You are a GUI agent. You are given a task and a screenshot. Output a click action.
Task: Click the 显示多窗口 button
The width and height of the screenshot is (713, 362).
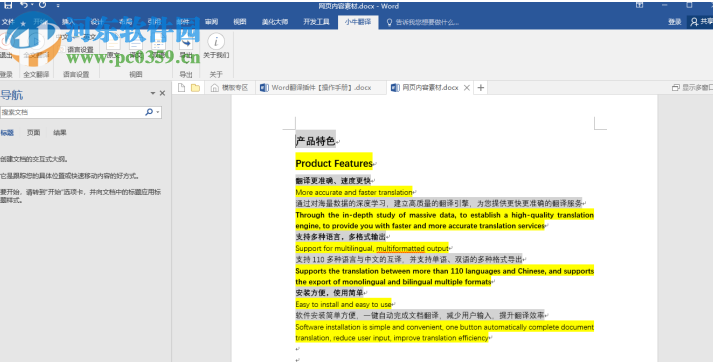pyautogui.click(x=693, y=88)
